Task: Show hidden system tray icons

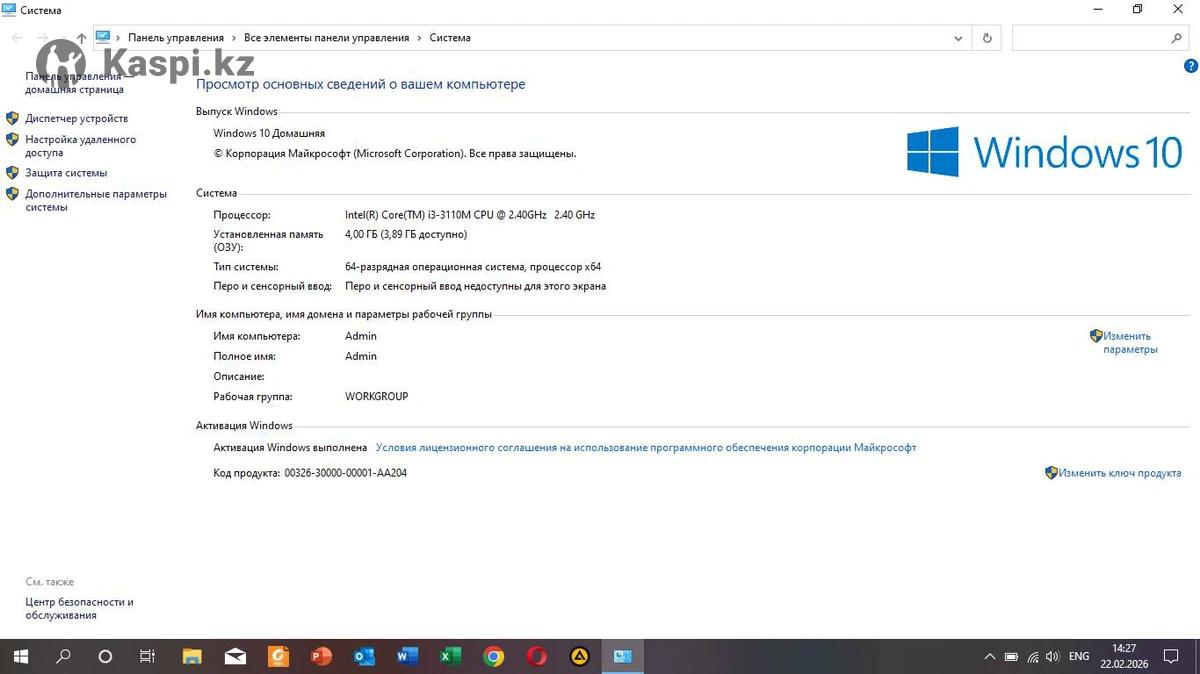Action: click(990, 657)
